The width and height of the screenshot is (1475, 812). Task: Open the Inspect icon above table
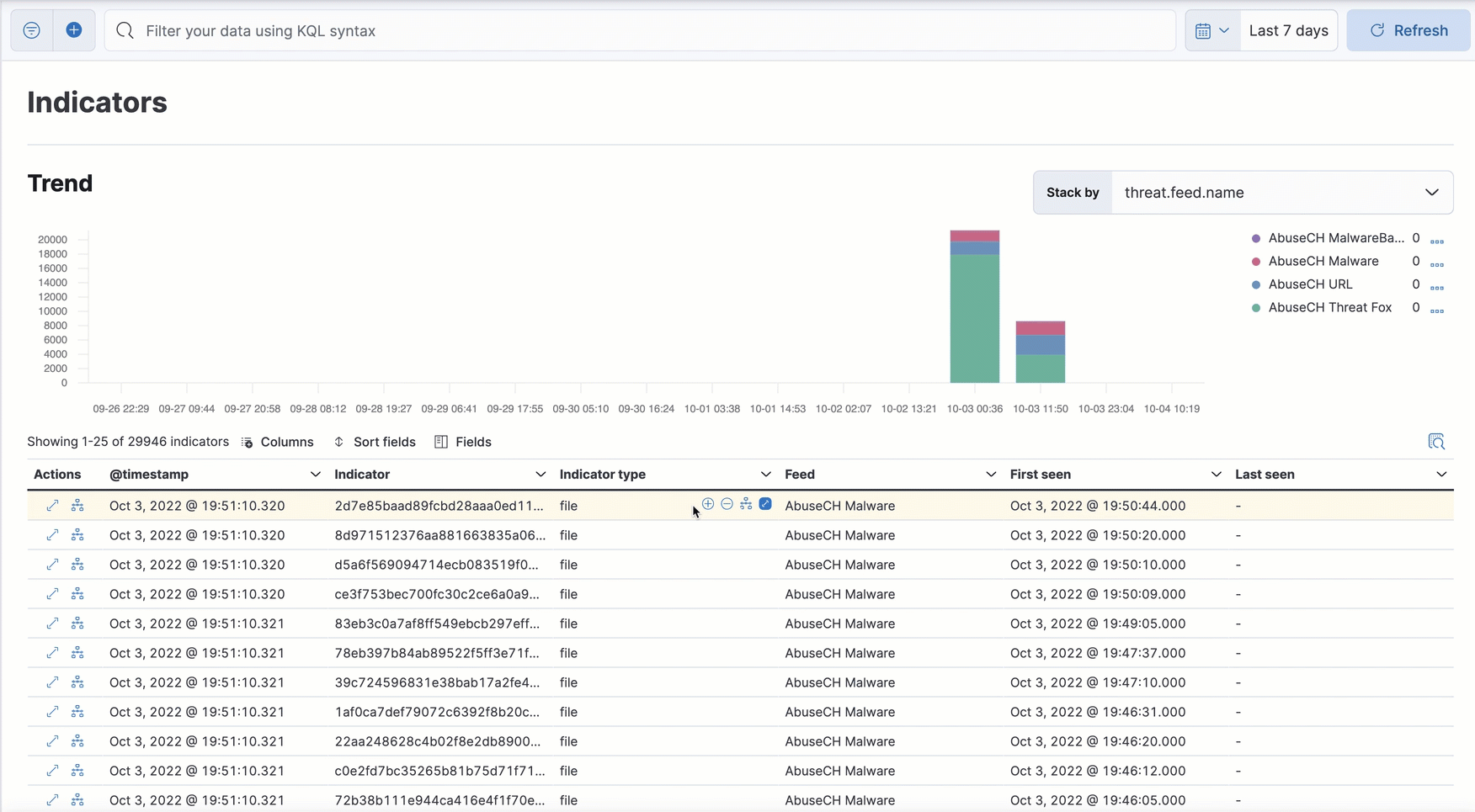(1436, 442)
